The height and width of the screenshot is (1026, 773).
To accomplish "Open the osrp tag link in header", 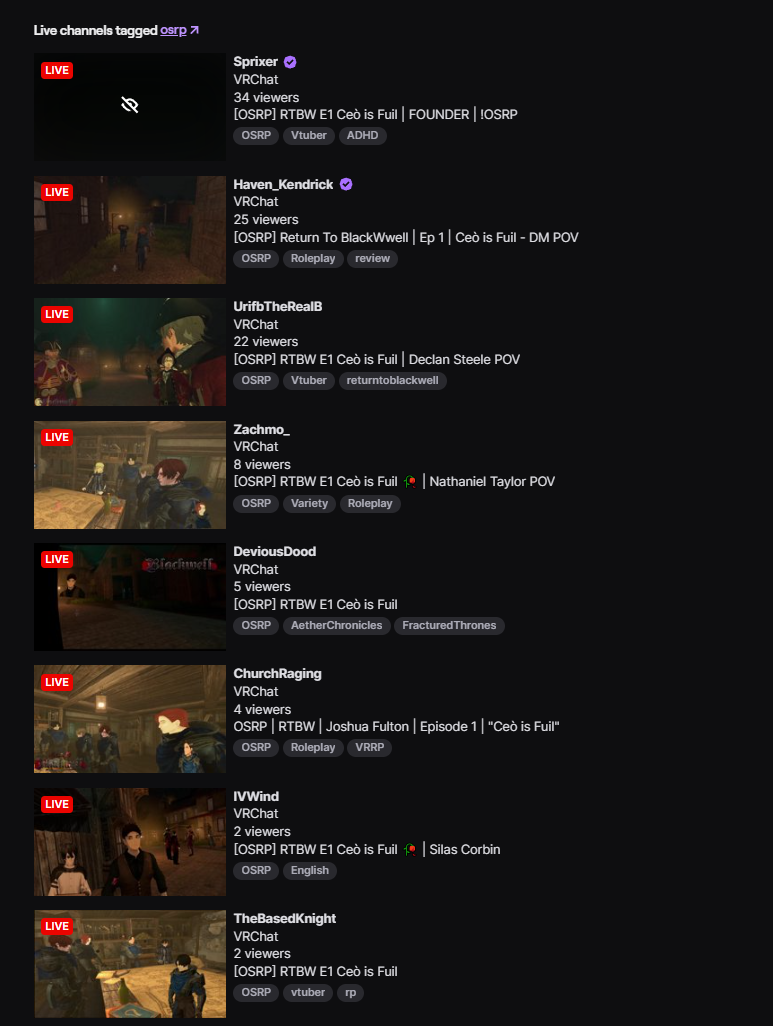I will click(x=173, y=30).
